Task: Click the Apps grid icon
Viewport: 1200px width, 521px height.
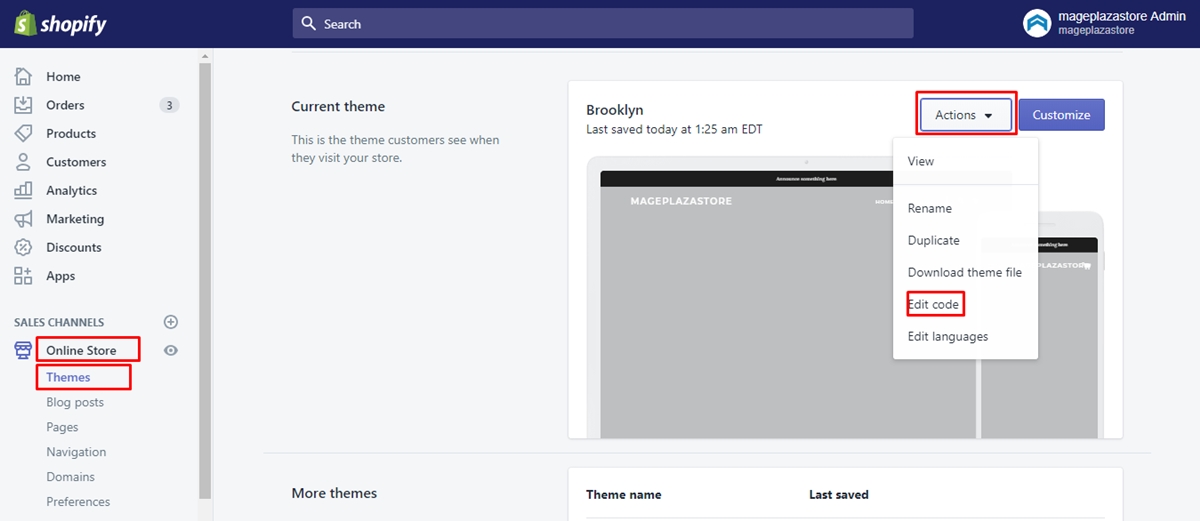Action: click(23, 276)
